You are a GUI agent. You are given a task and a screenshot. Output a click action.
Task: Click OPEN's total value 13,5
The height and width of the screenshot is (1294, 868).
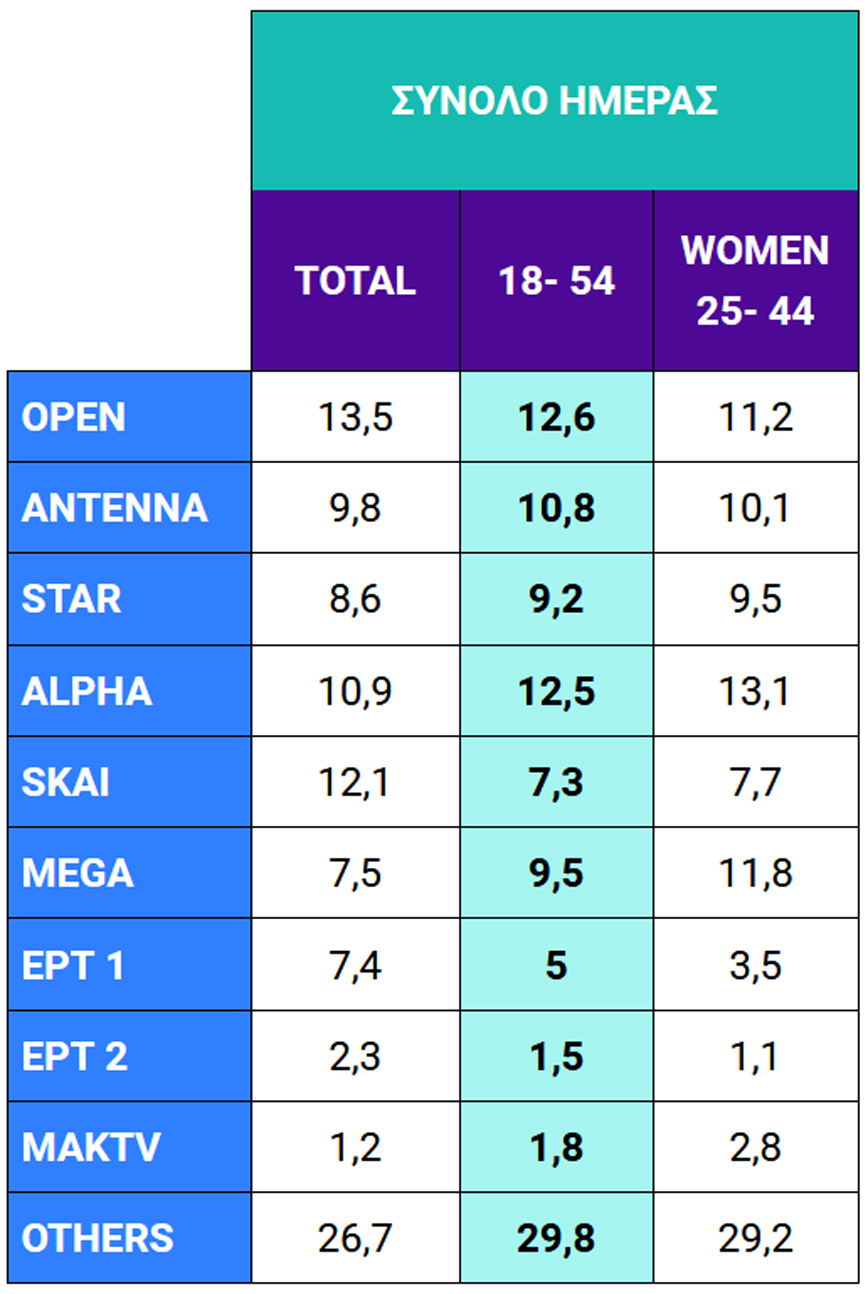[355, 417]
